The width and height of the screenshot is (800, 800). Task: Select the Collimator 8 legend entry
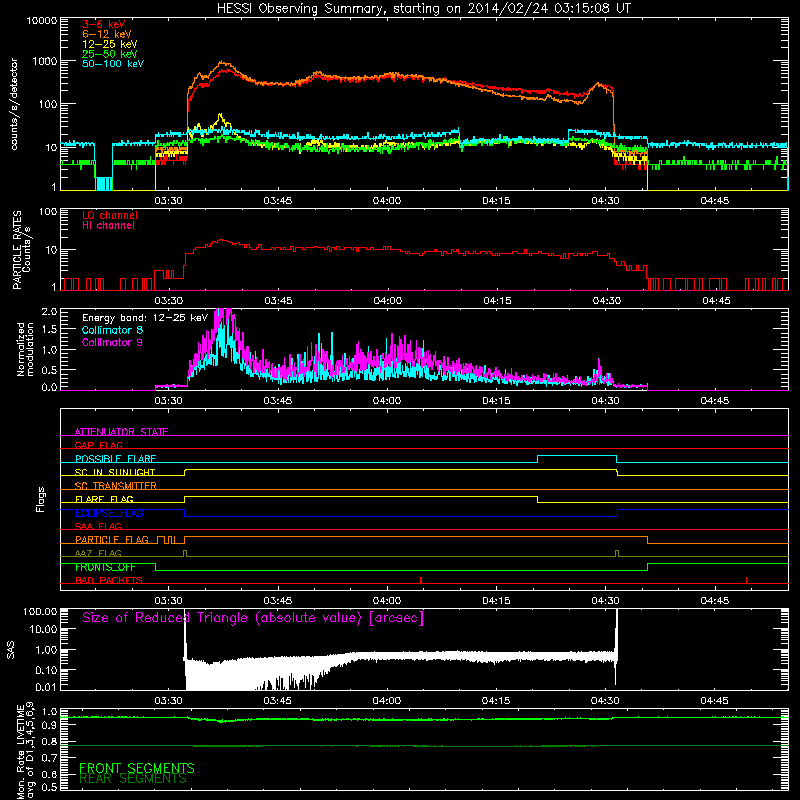click(112, 330)
